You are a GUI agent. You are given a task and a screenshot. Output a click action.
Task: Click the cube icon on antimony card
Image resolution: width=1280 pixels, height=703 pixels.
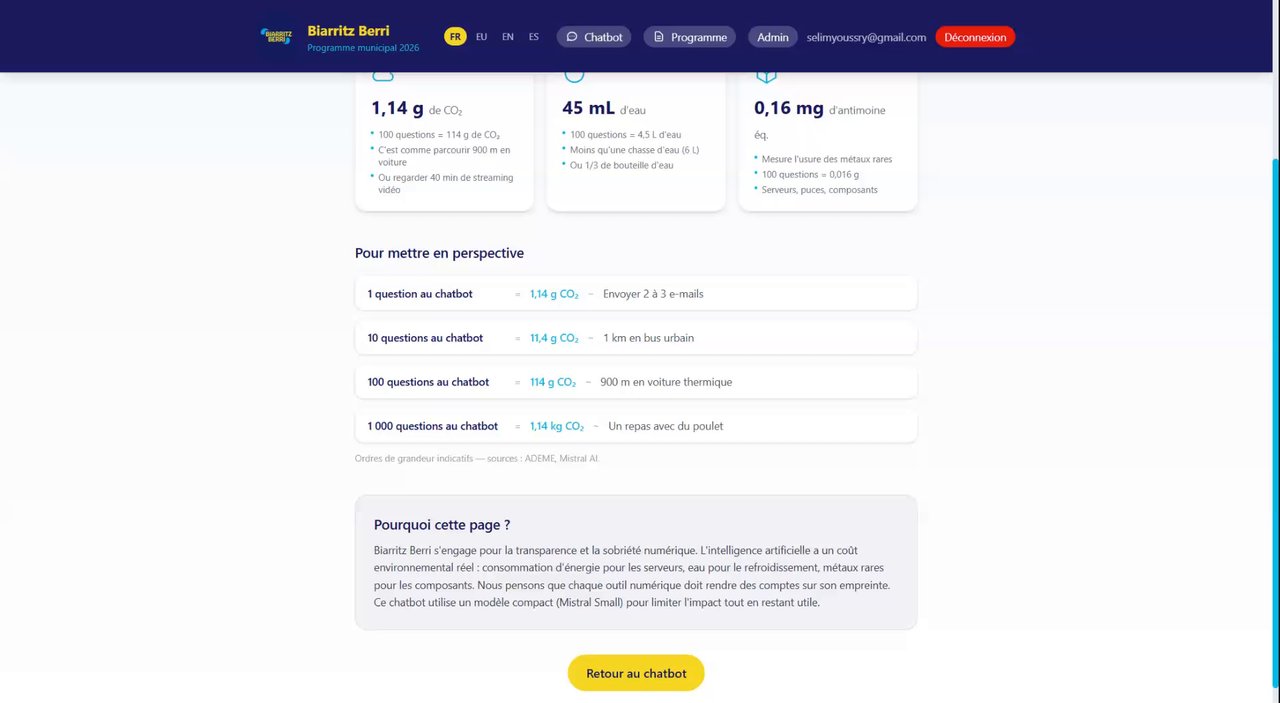tap(766, 76)
